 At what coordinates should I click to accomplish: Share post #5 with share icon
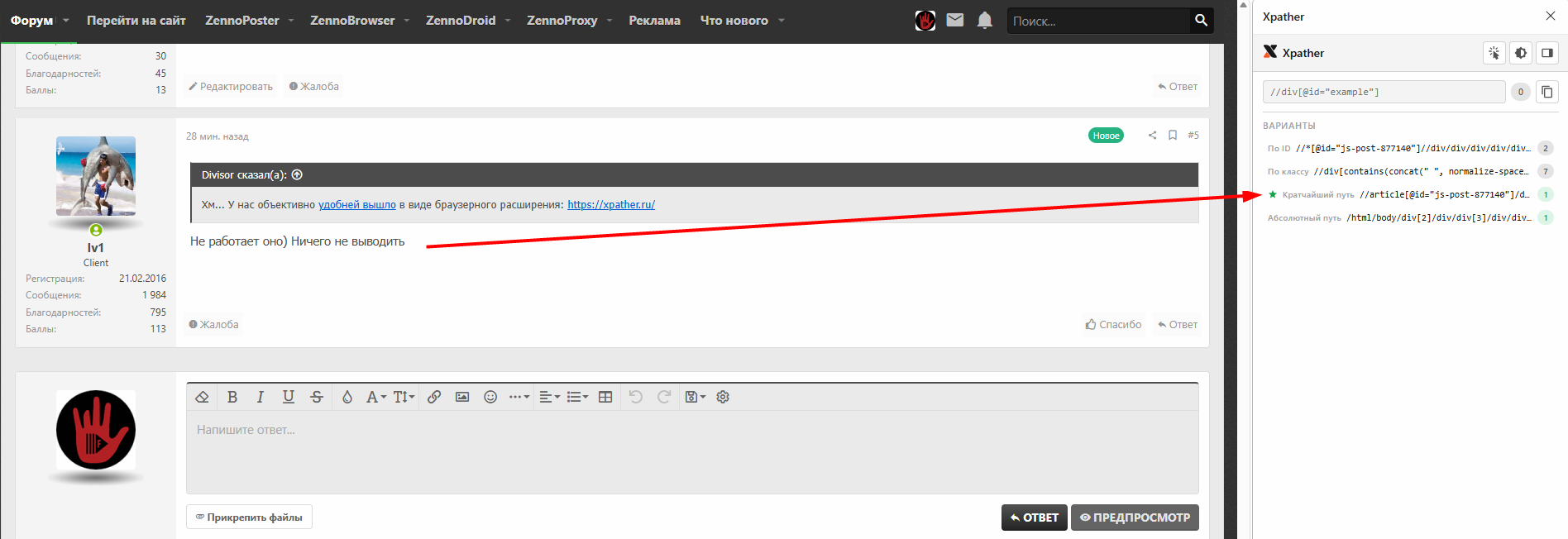pyautogui.click(x=1152, y=135)
